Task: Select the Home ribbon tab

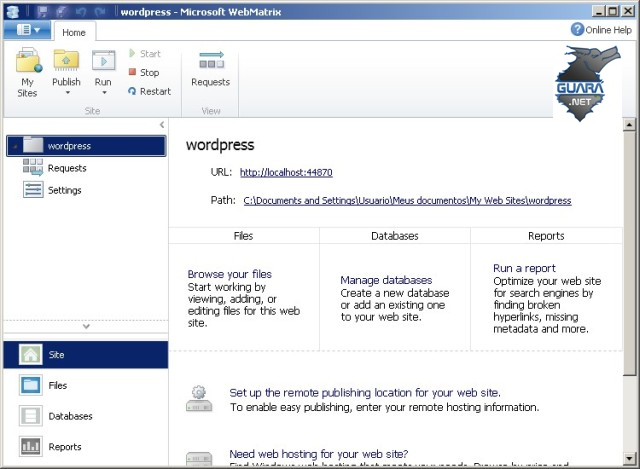Action: pos(74,32)
